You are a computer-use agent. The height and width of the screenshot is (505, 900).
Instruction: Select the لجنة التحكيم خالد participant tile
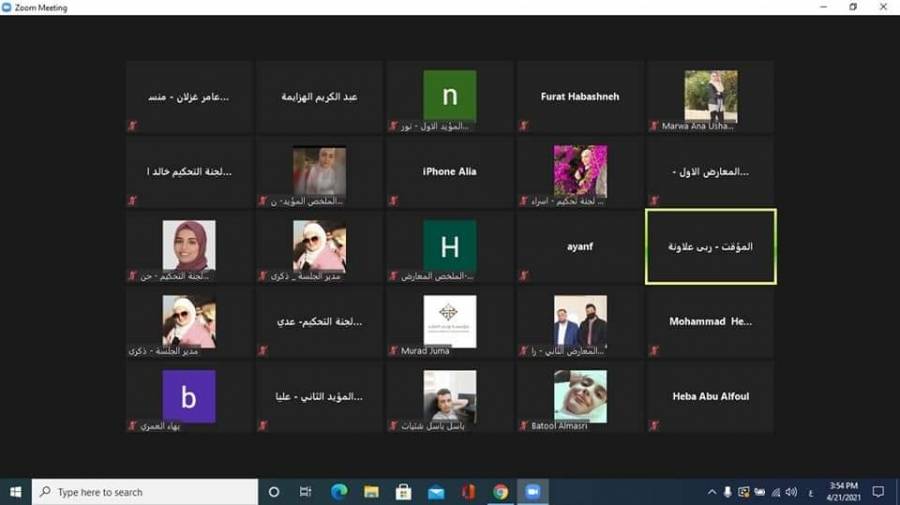(x=189, y=172)
